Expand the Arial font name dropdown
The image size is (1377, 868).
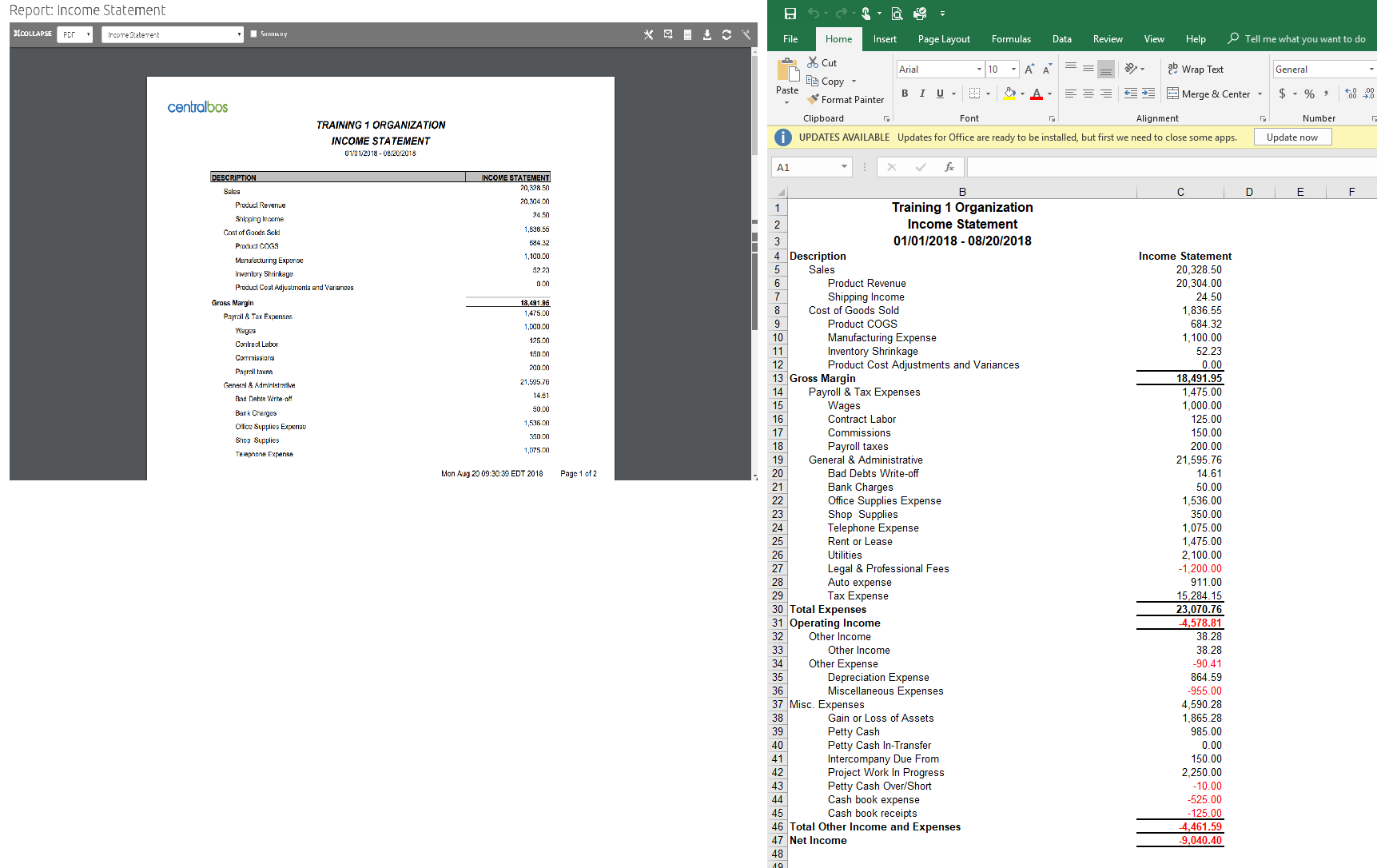tap(979, 70)
